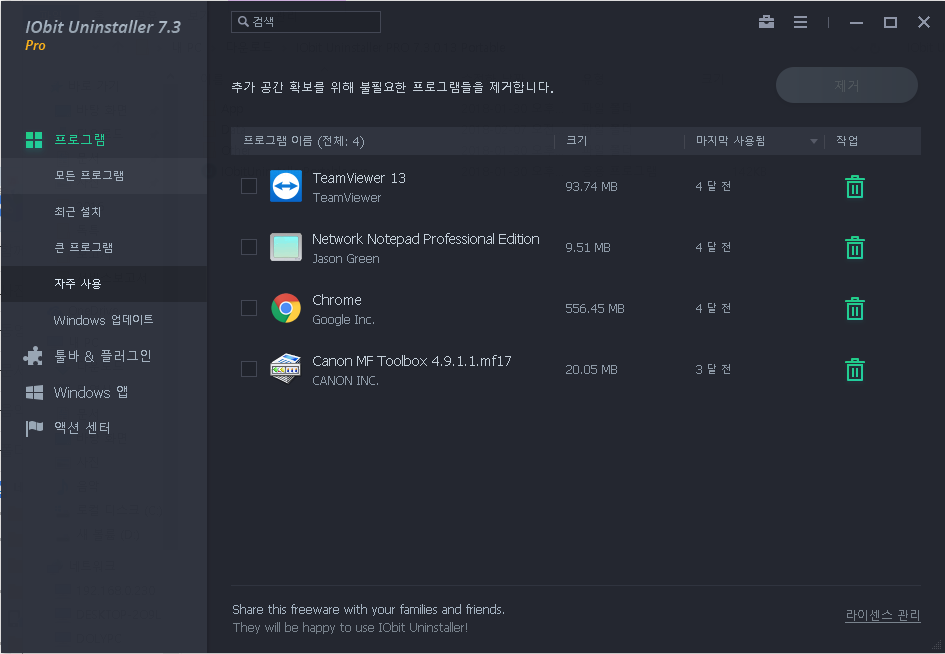
Task: Click the Share this freeware message
Action: point(369,609)
